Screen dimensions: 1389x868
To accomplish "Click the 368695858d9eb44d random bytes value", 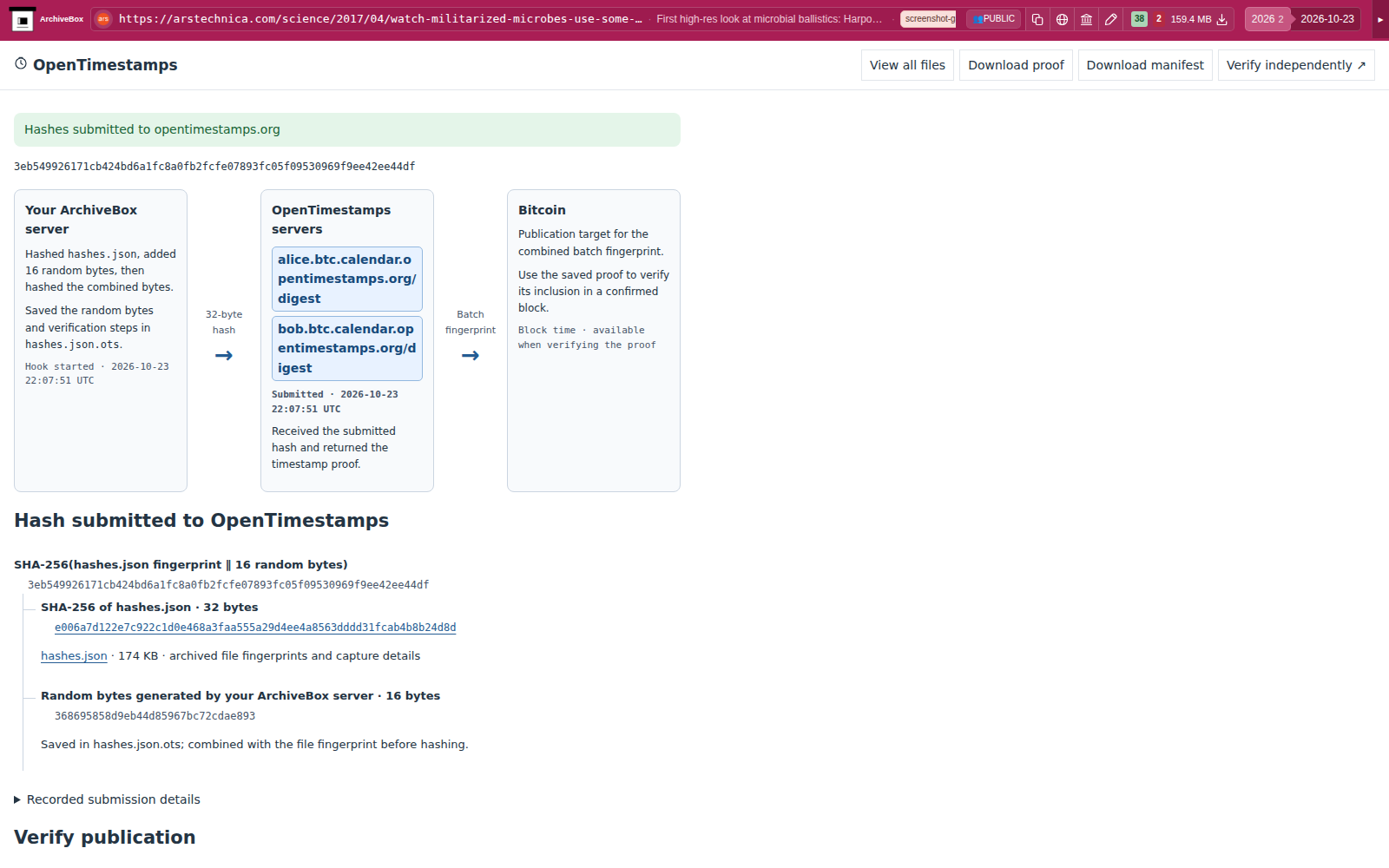I will coord(155,716).
